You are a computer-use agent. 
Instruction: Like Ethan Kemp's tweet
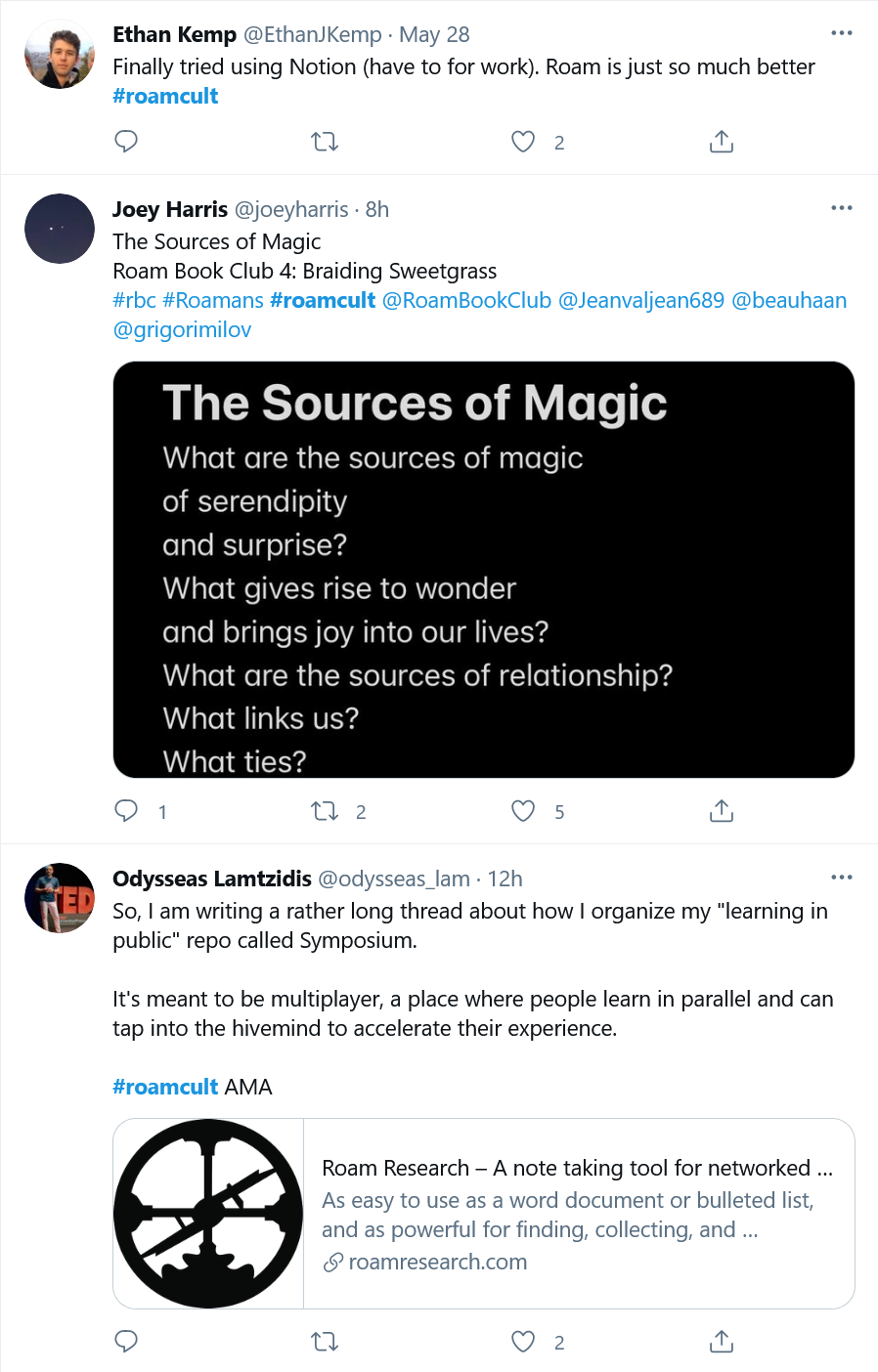[x=523, y=142]
